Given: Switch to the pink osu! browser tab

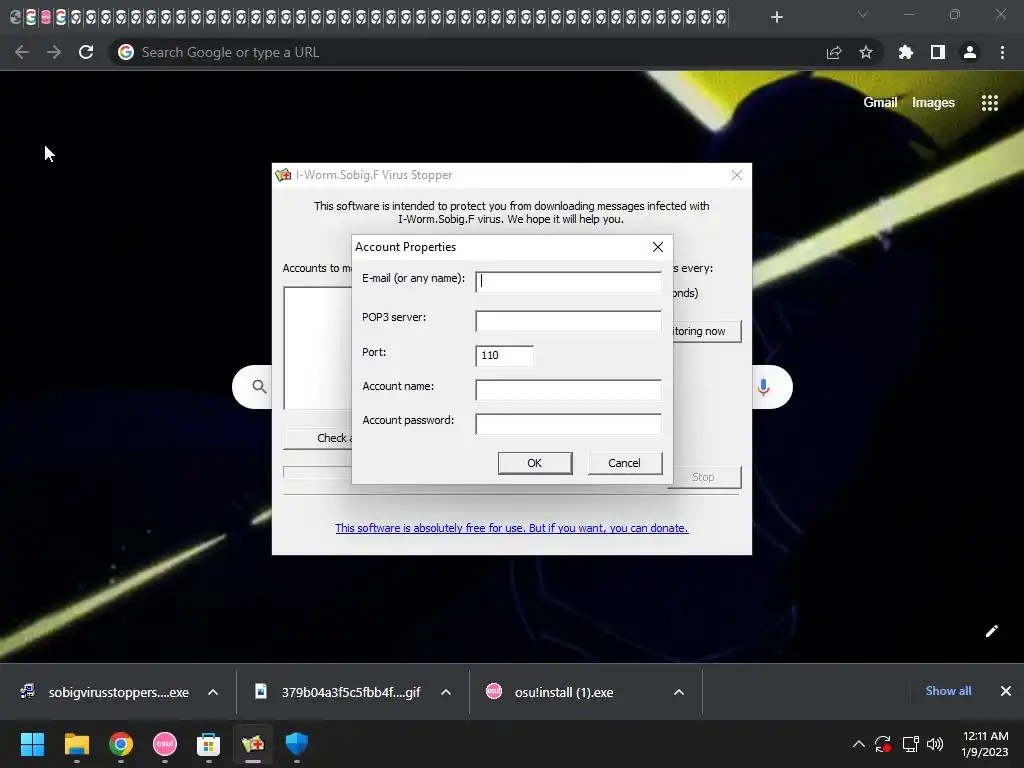Looking at the screenshot, I should (46, 17).
